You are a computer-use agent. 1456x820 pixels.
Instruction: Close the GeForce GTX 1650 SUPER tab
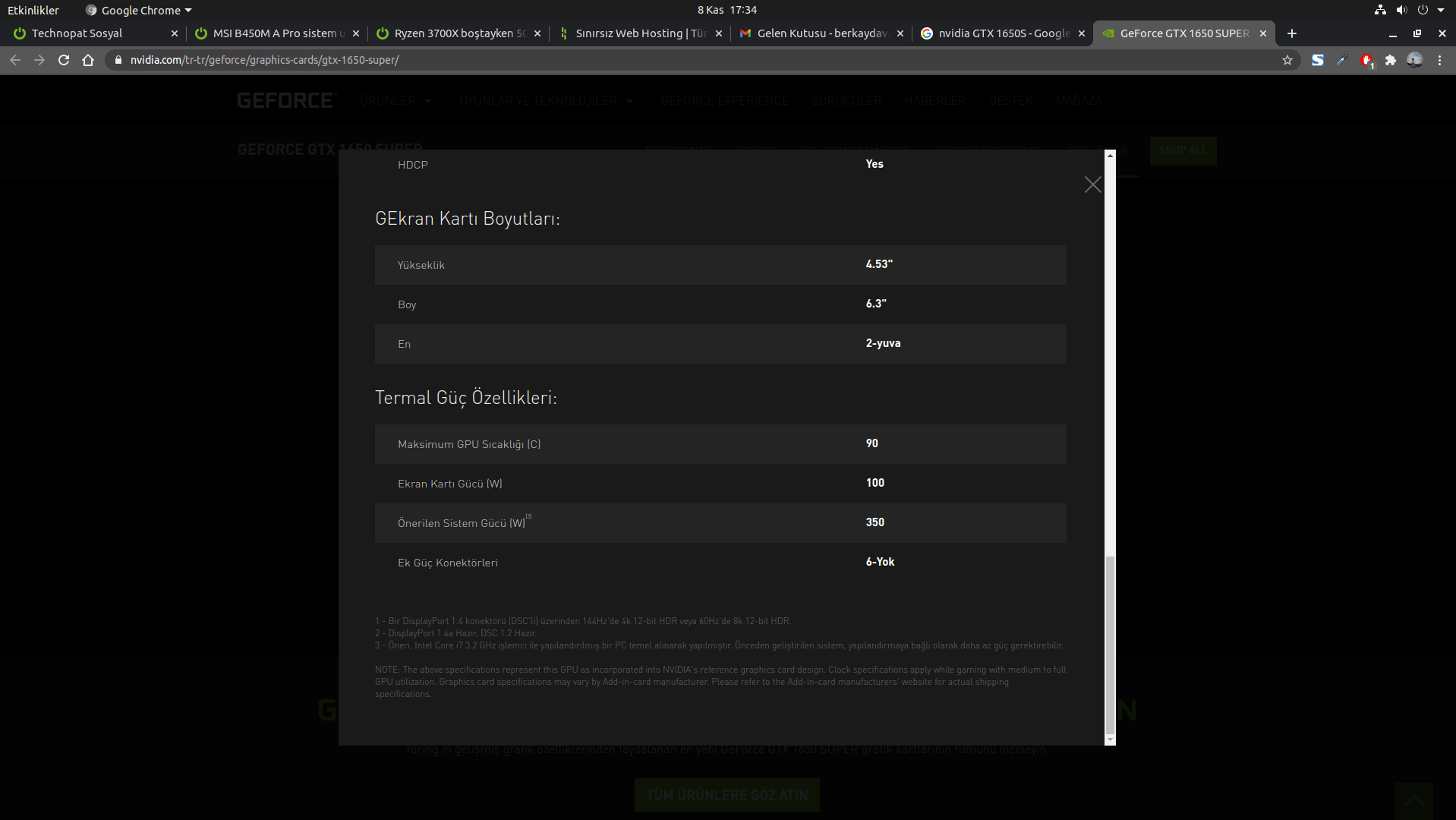tap(1262, 33)
